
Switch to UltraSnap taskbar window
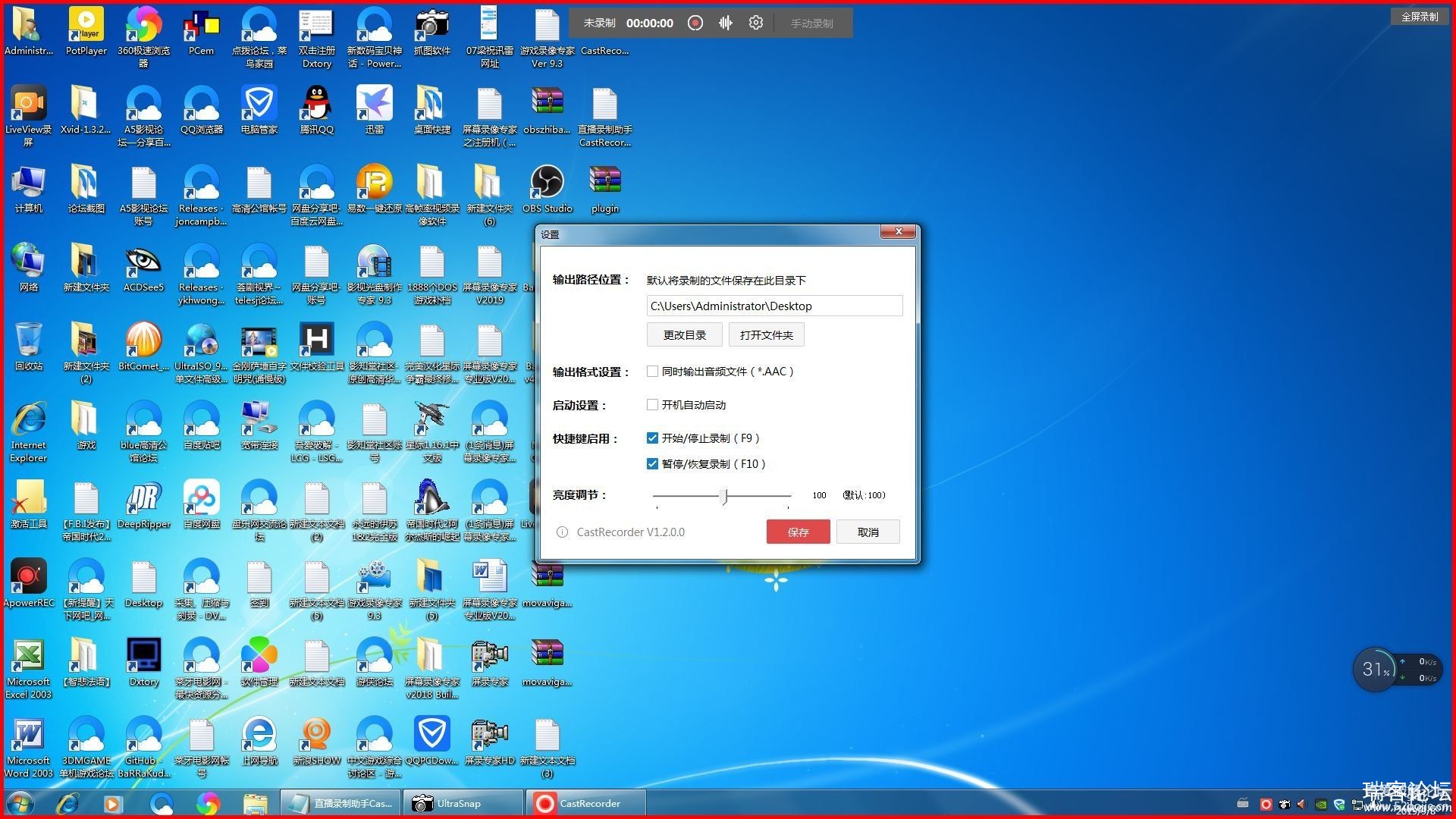463,803
